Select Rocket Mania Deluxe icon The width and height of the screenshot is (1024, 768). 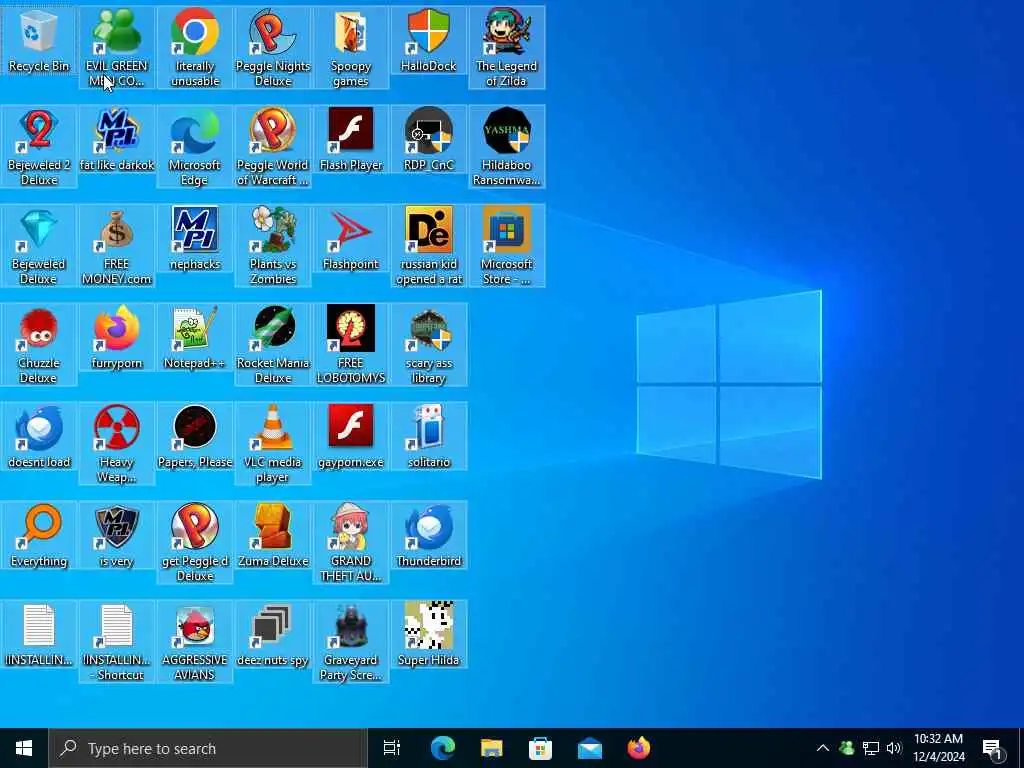tap(273, 345)
